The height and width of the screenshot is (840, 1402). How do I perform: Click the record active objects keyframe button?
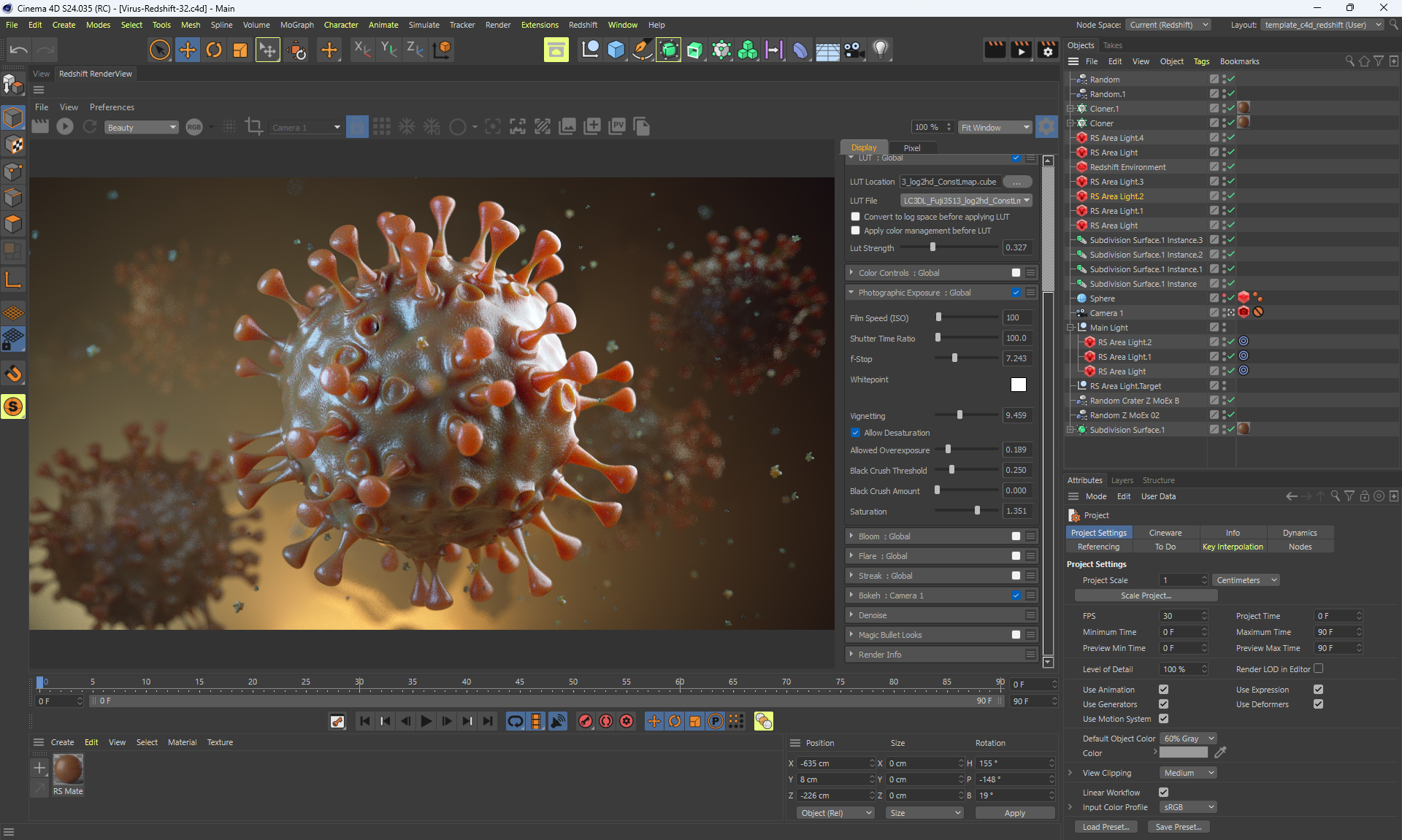(586, 721)
